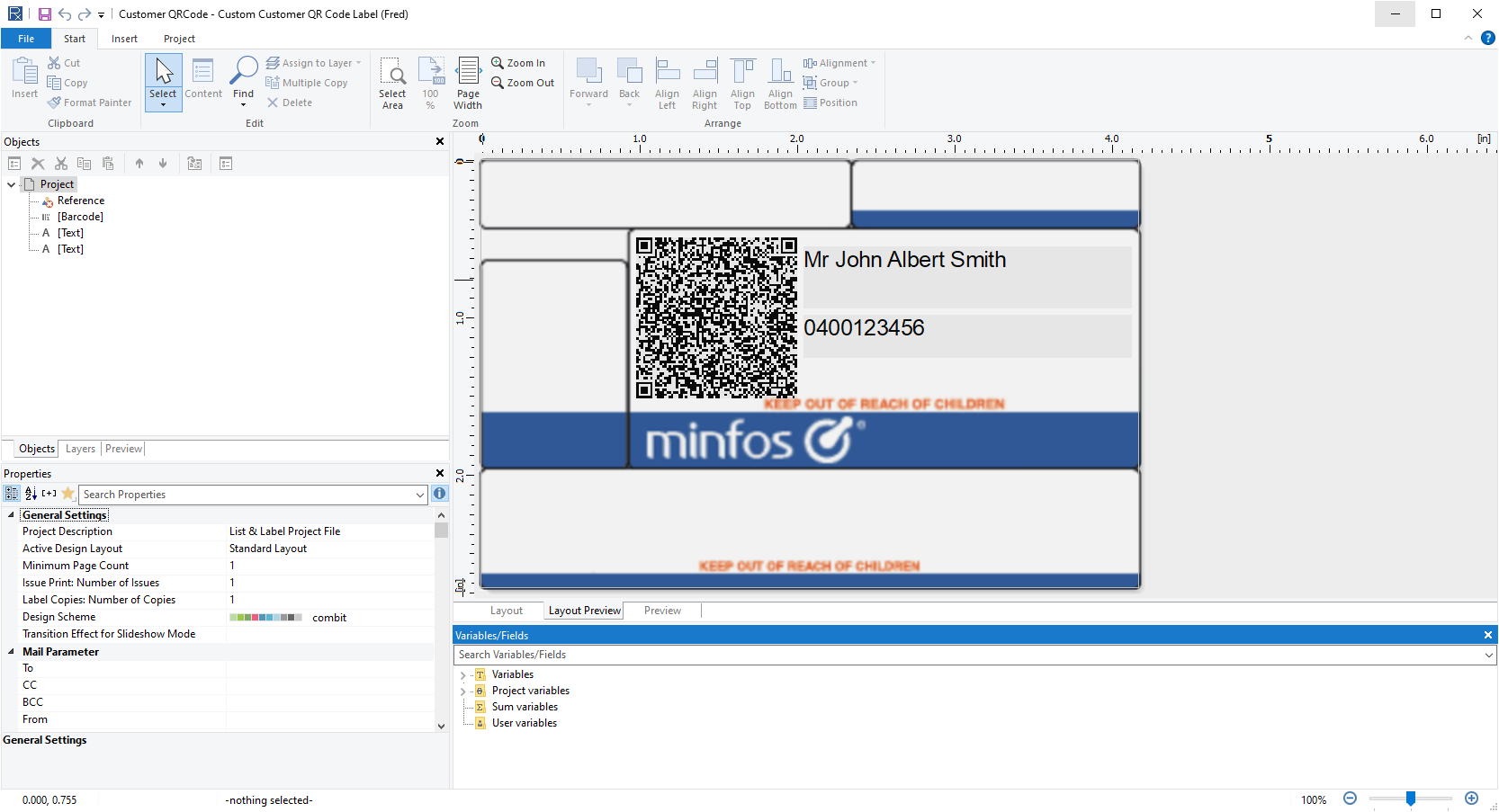This screenshot has height=812, width=1499.
Task: Click the Cut button in Clipboard group
Action: (x=64, y=63)
